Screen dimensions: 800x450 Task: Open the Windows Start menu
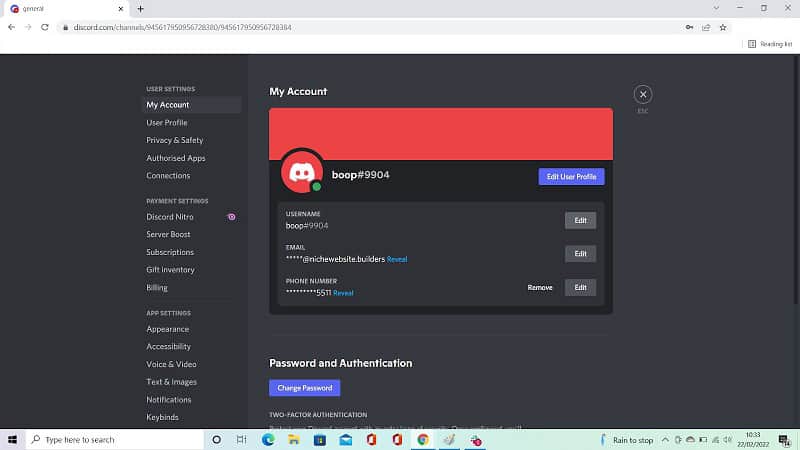point(12,439)
